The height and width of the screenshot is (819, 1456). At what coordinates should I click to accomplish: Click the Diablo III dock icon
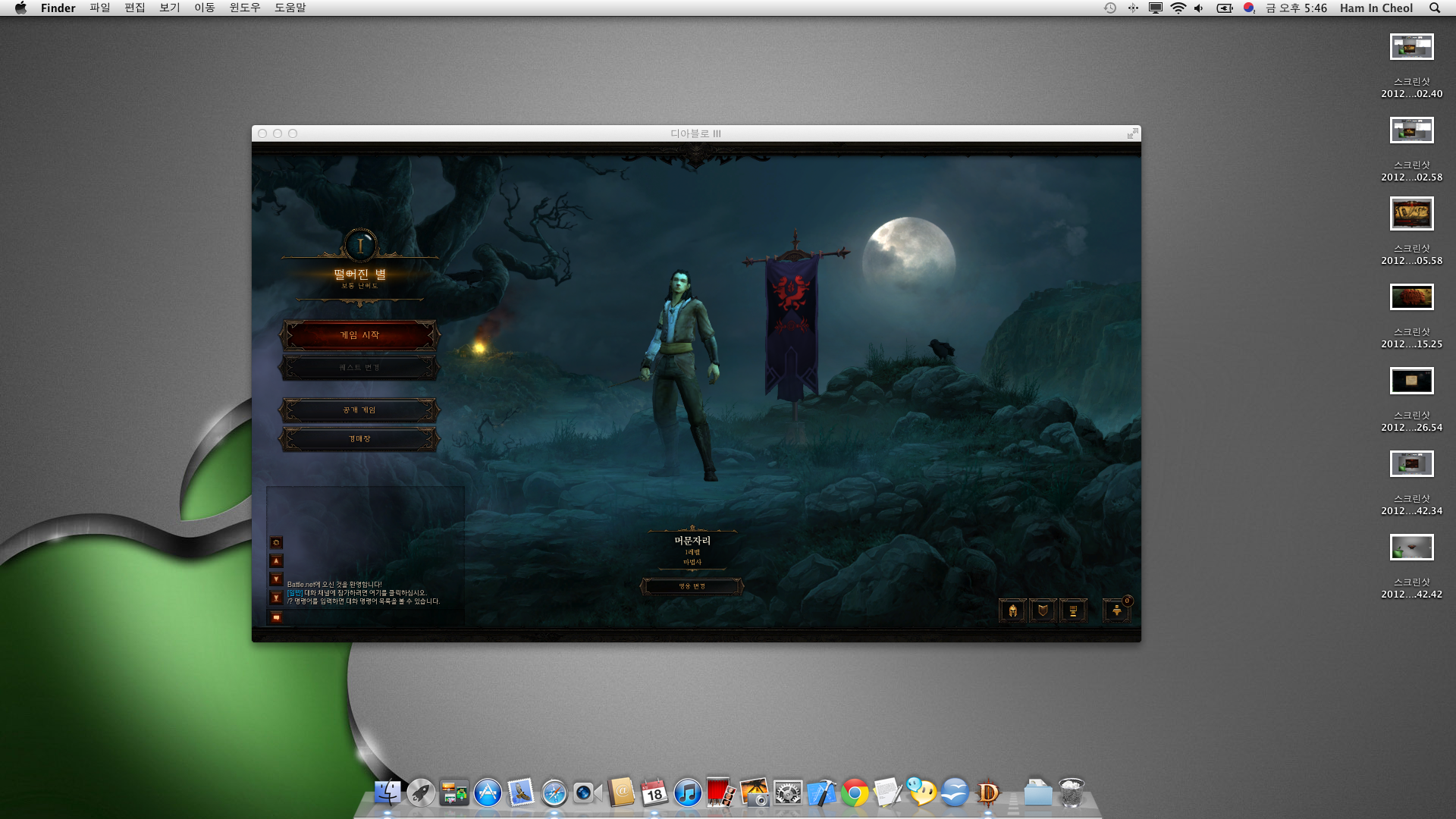[x=988, y=792]
